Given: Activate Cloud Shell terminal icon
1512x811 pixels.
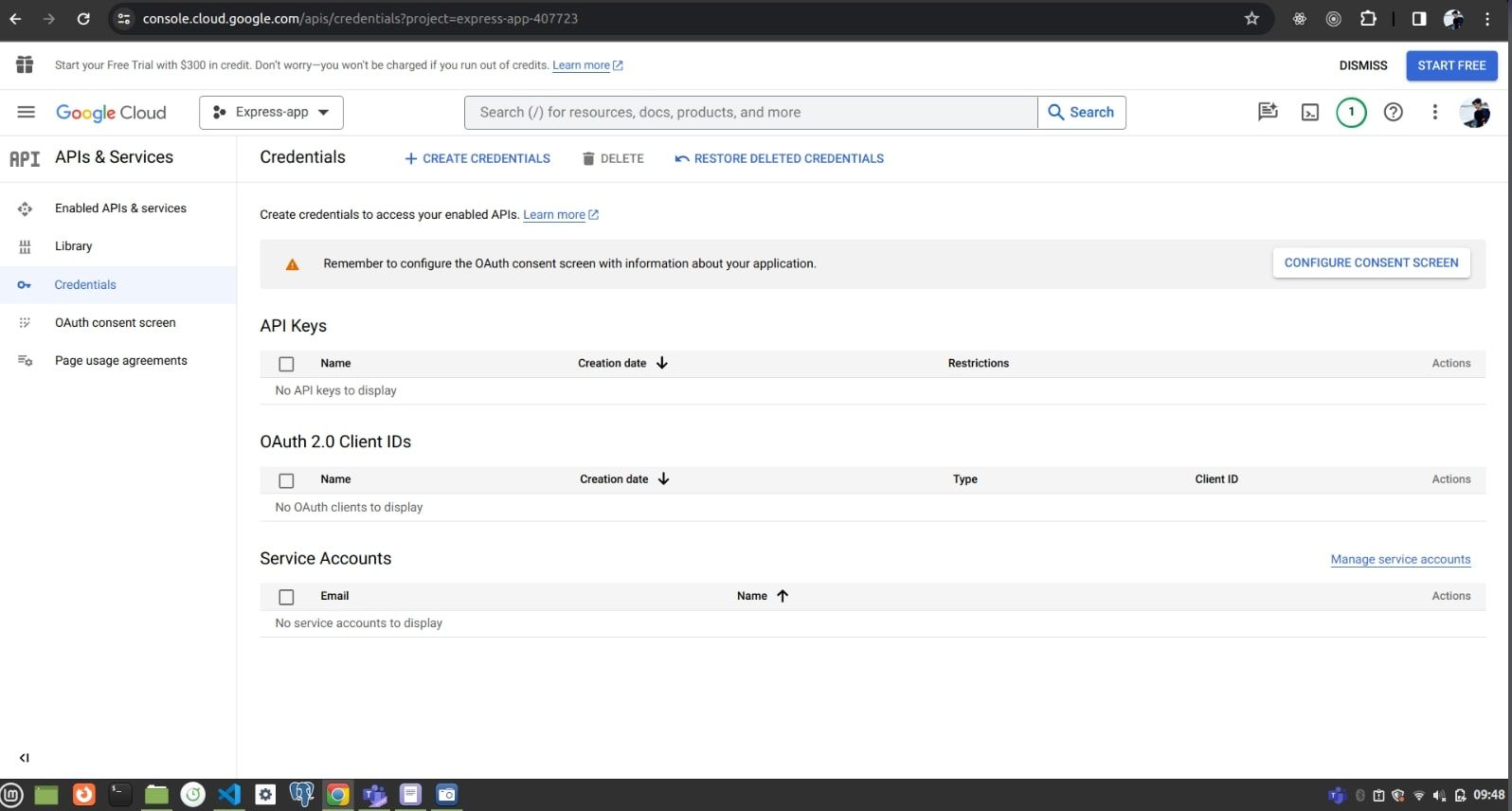Looking at the screenshot, I should [x=1310, y=113].
